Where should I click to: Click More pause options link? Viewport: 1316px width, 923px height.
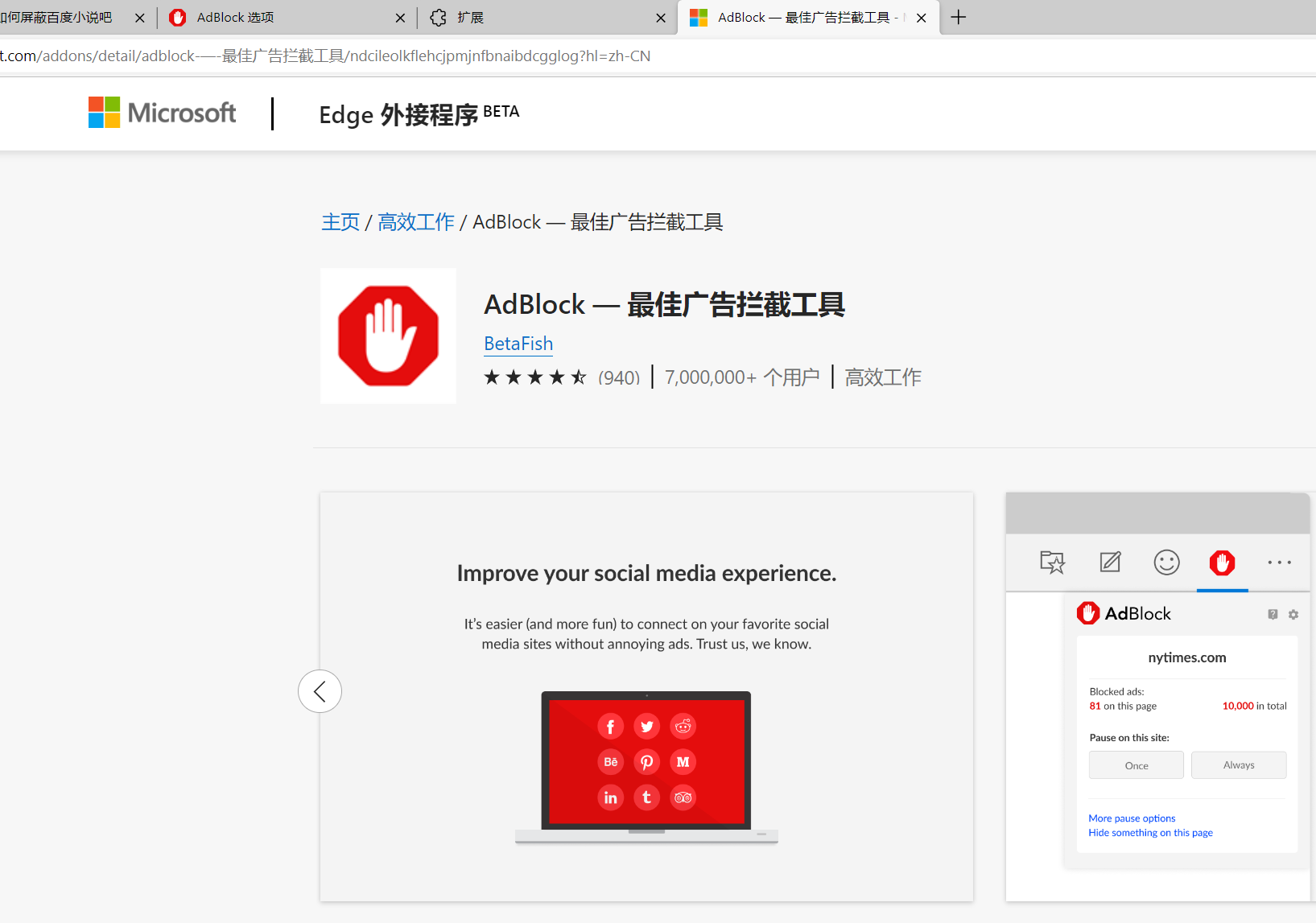tap(1132, 818)
